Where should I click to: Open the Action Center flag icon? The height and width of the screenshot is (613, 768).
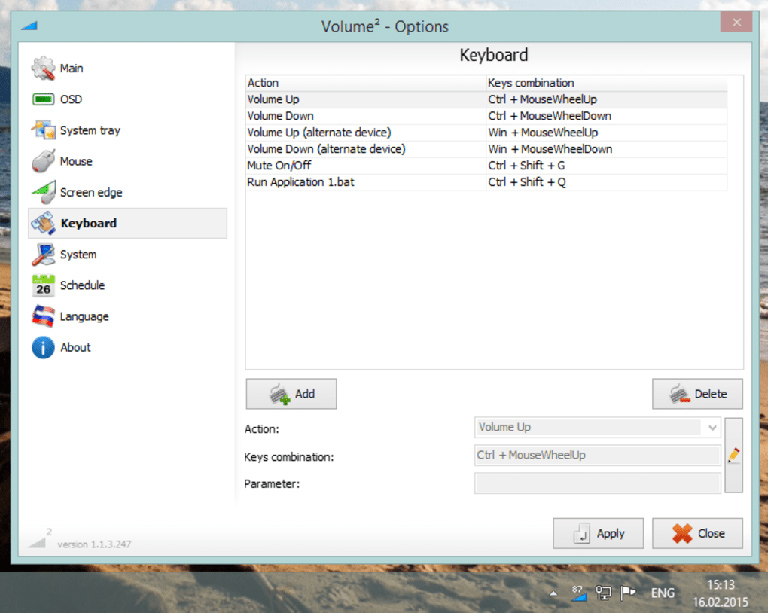click(627, 593)
